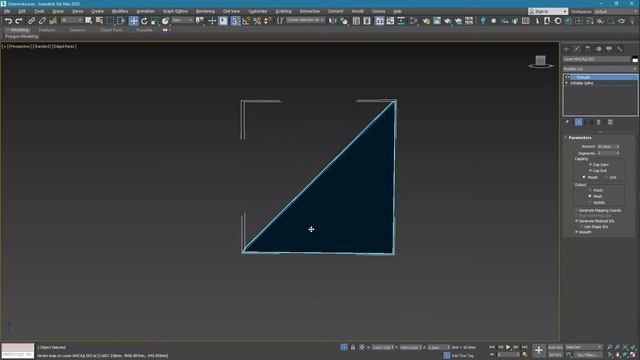Viewport: 640px width, 360px height.
Task: Expand the Editable Spline stack entry
Action: pyautogui.click(x=567, y=83)
